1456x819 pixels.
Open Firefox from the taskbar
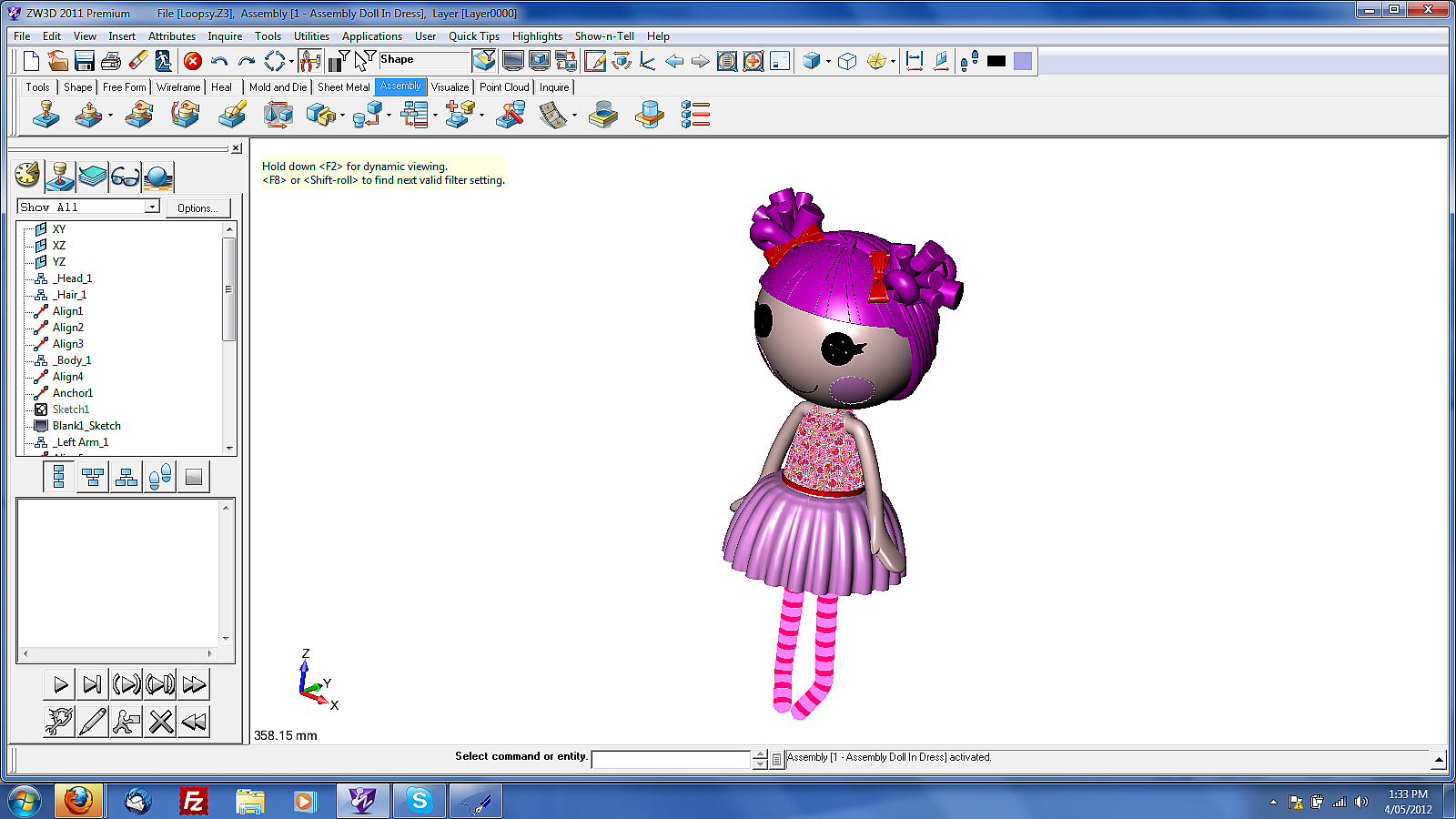[x=78, y=801]
